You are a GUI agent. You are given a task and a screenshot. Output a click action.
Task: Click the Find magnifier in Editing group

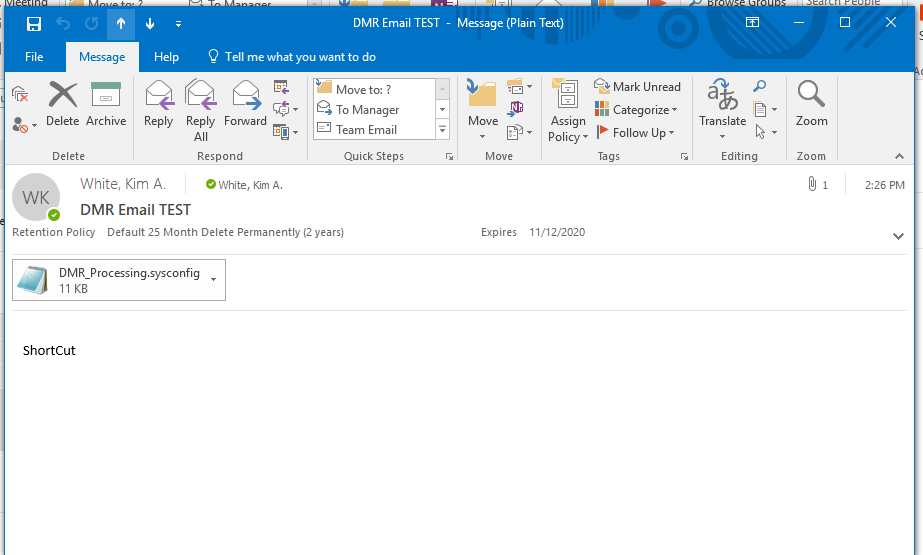coord(760,87)
